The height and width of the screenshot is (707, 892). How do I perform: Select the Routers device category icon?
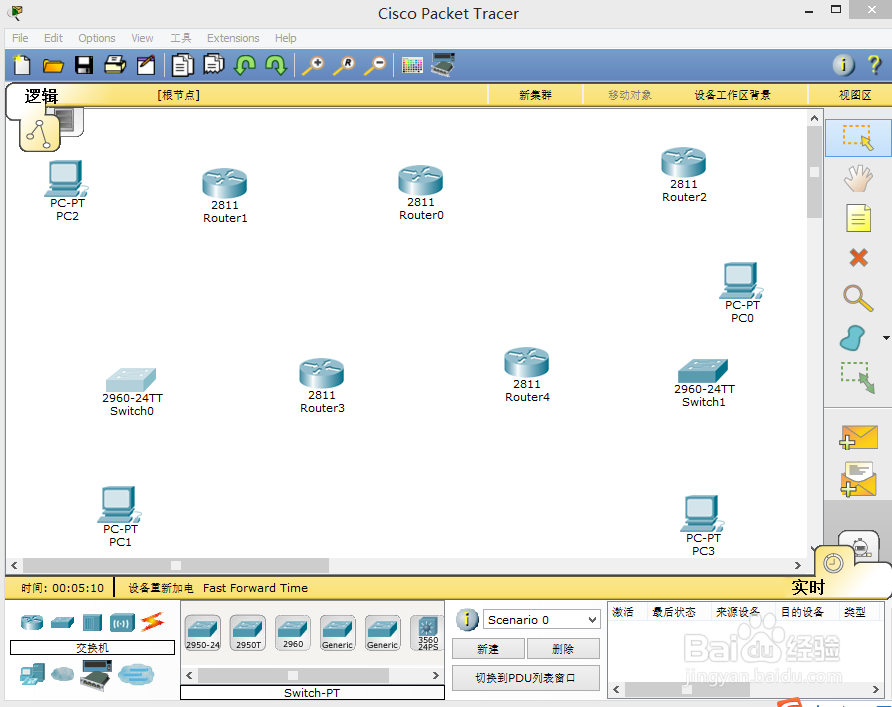[x=32, y=622]
